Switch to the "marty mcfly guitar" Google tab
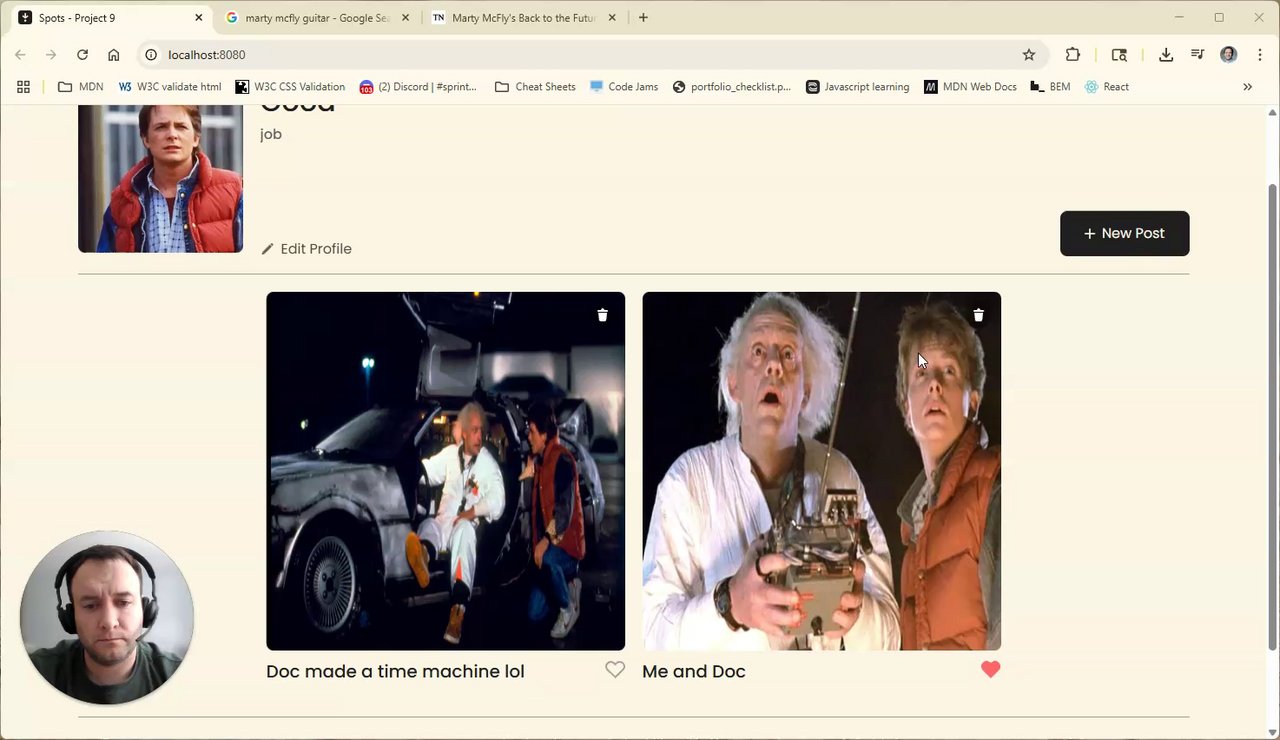This screenshot has height=740, width=1280. [318, 18]
